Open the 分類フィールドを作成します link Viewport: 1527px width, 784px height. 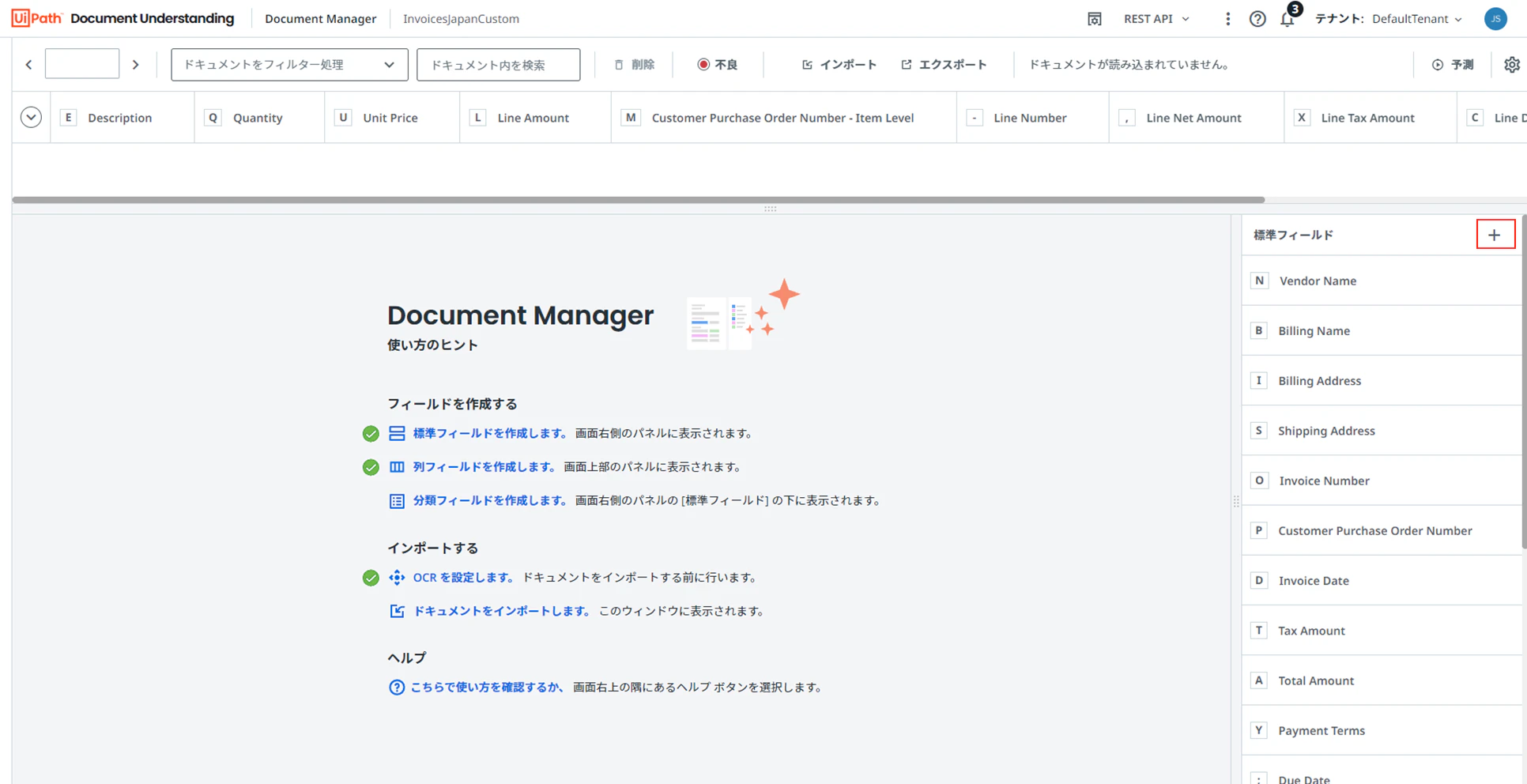pyautogui.click(x=490, y=501)
